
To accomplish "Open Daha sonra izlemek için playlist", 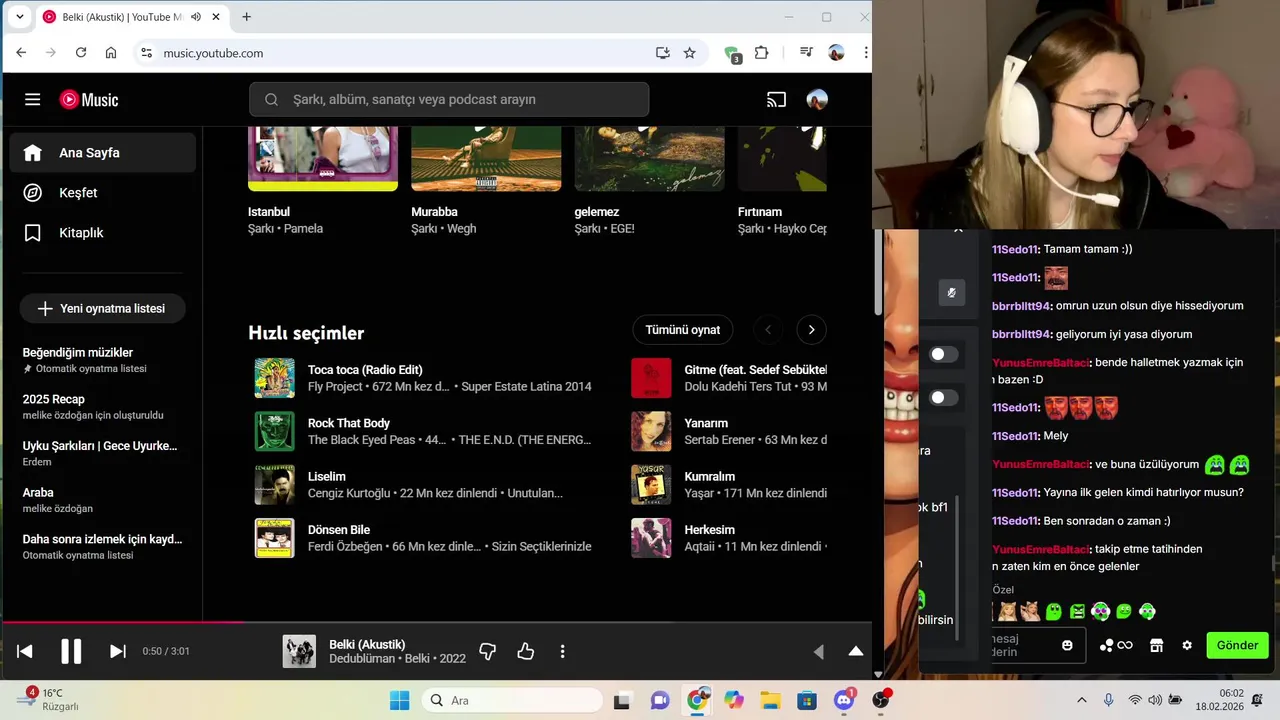I will 102,547.
